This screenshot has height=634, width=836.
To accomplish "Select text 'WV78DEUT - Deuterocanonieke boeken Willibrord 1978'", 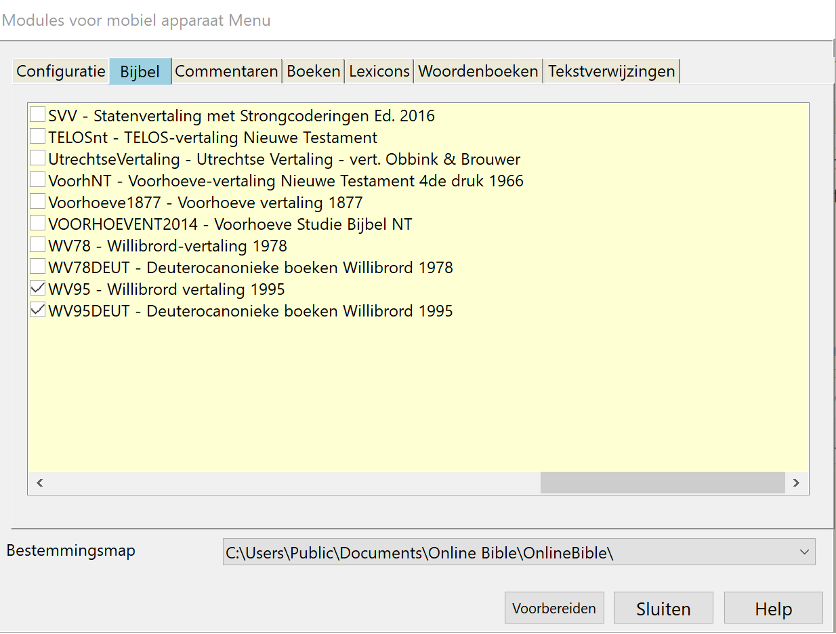I will coord(251,268).
